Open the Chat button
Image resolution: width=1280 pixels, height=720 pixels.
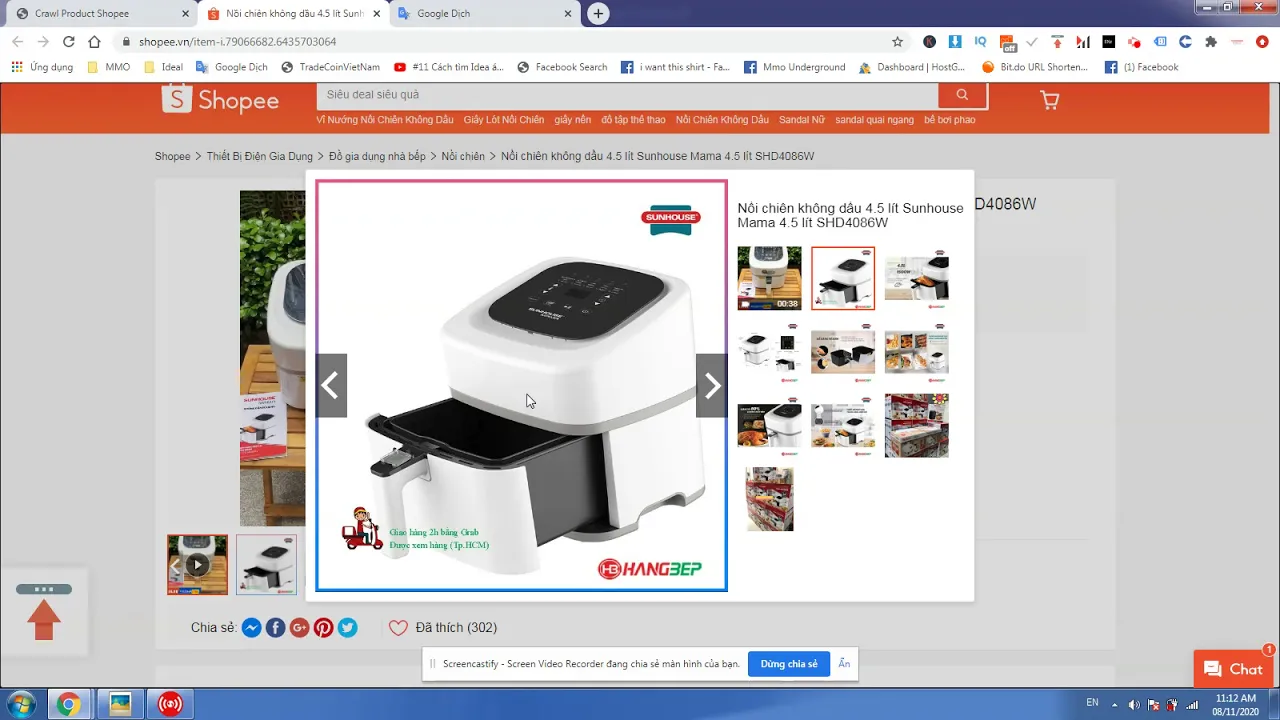tap(1233, 669)
